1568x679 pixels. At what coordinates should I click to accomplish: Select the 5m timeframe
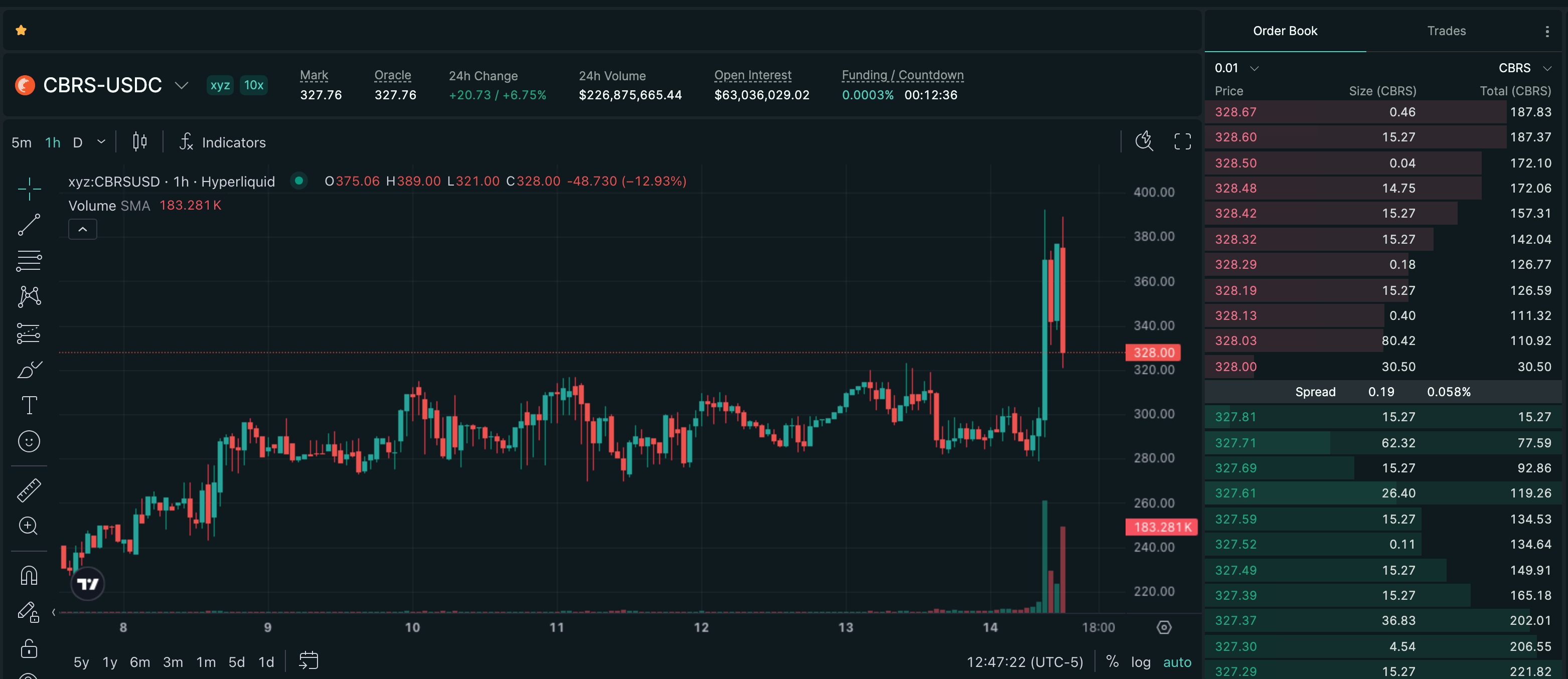pyautogui.click(x=21, y=142)
